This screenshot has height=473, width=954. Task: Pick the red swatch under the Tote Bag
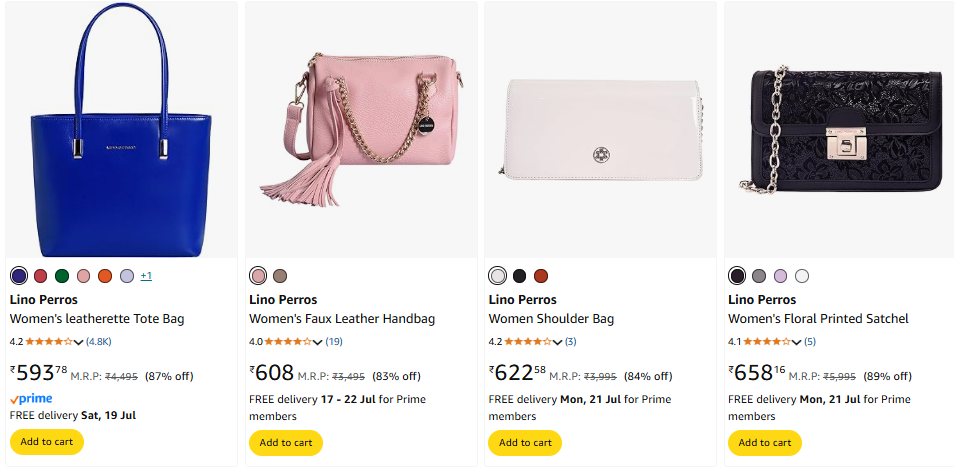(x=41, y=276)
